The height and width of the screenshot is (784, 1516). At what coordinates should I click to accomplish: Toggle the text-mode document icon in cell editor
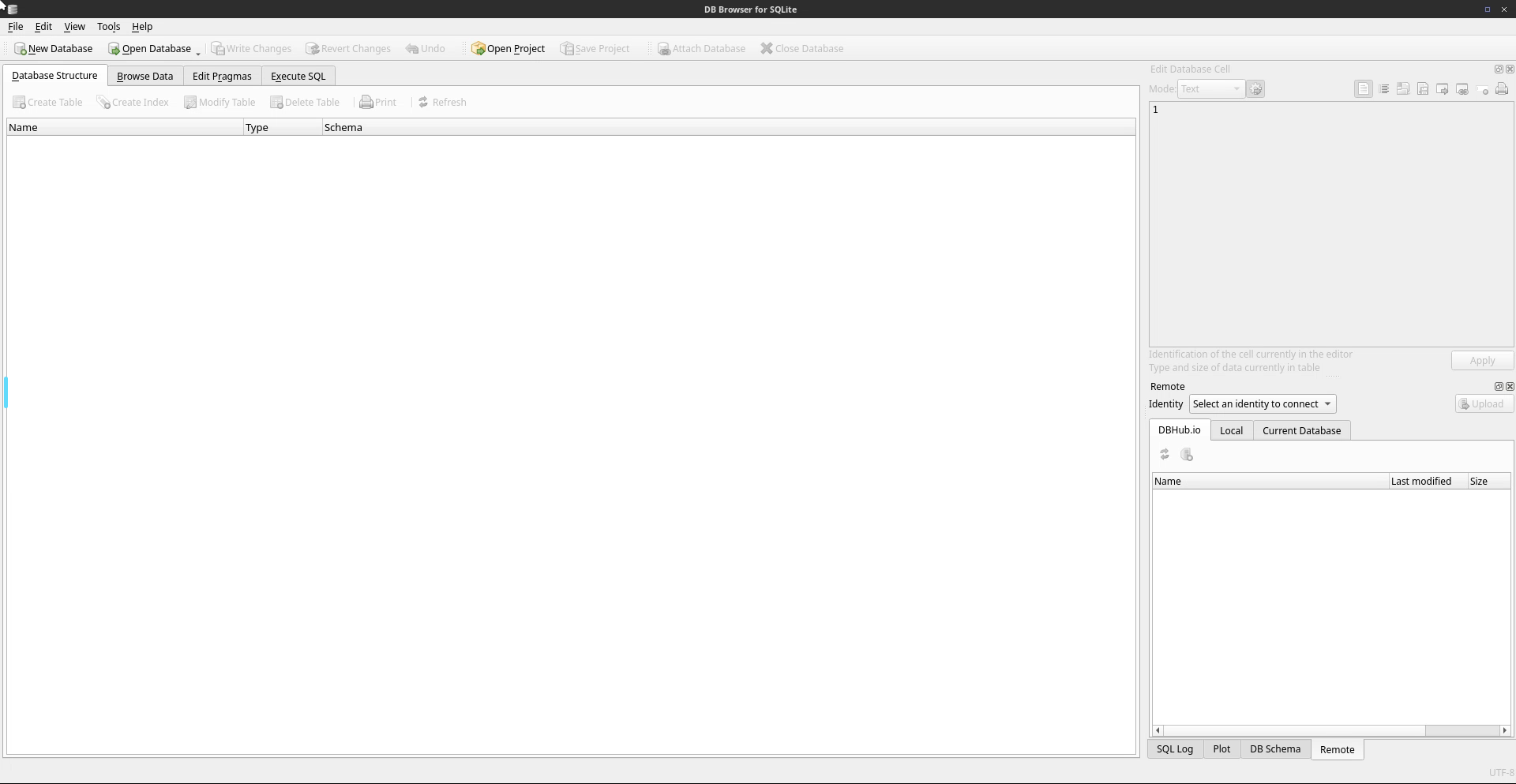tap(1364, 89)
